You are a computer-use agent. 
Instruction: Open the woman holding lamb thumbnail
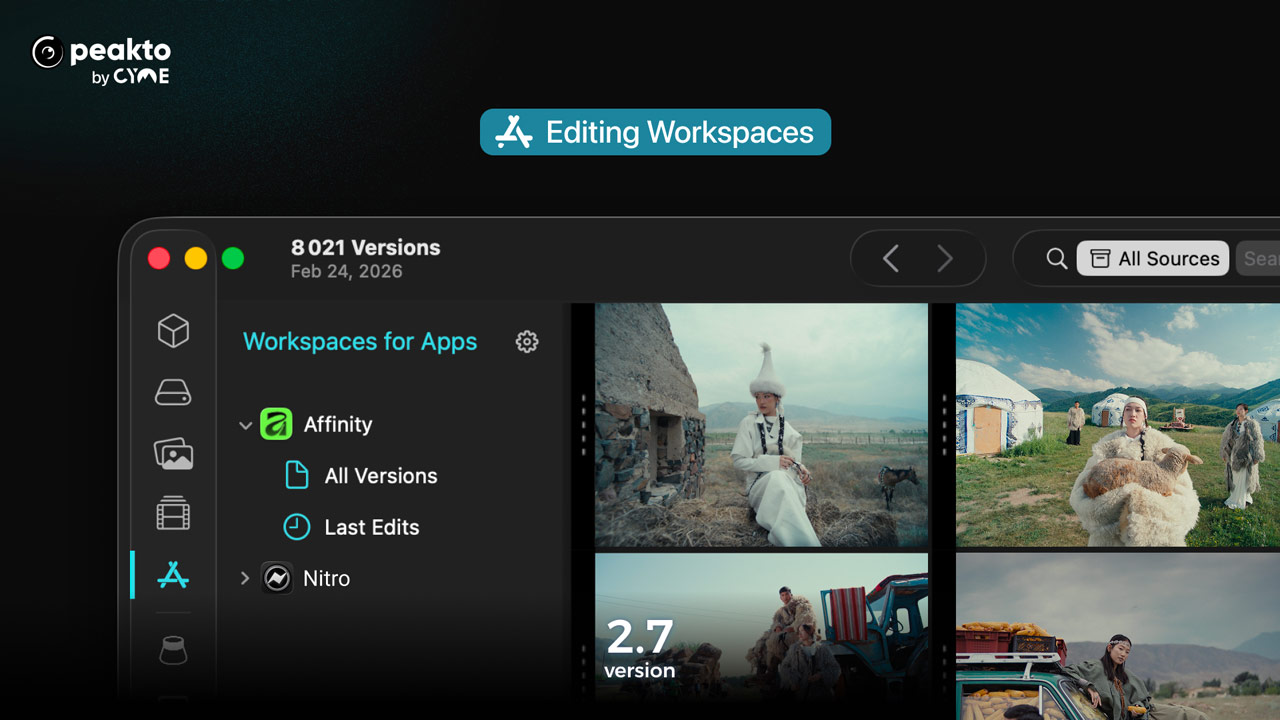point(1117,425)
